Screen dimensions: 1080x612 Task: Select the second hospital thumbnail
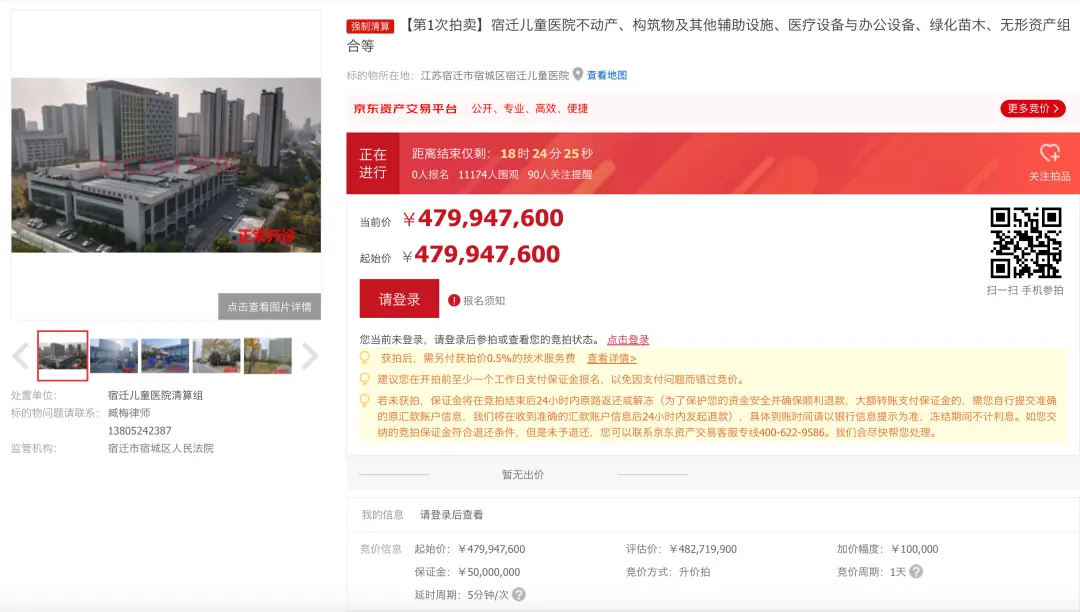(114, 356)
